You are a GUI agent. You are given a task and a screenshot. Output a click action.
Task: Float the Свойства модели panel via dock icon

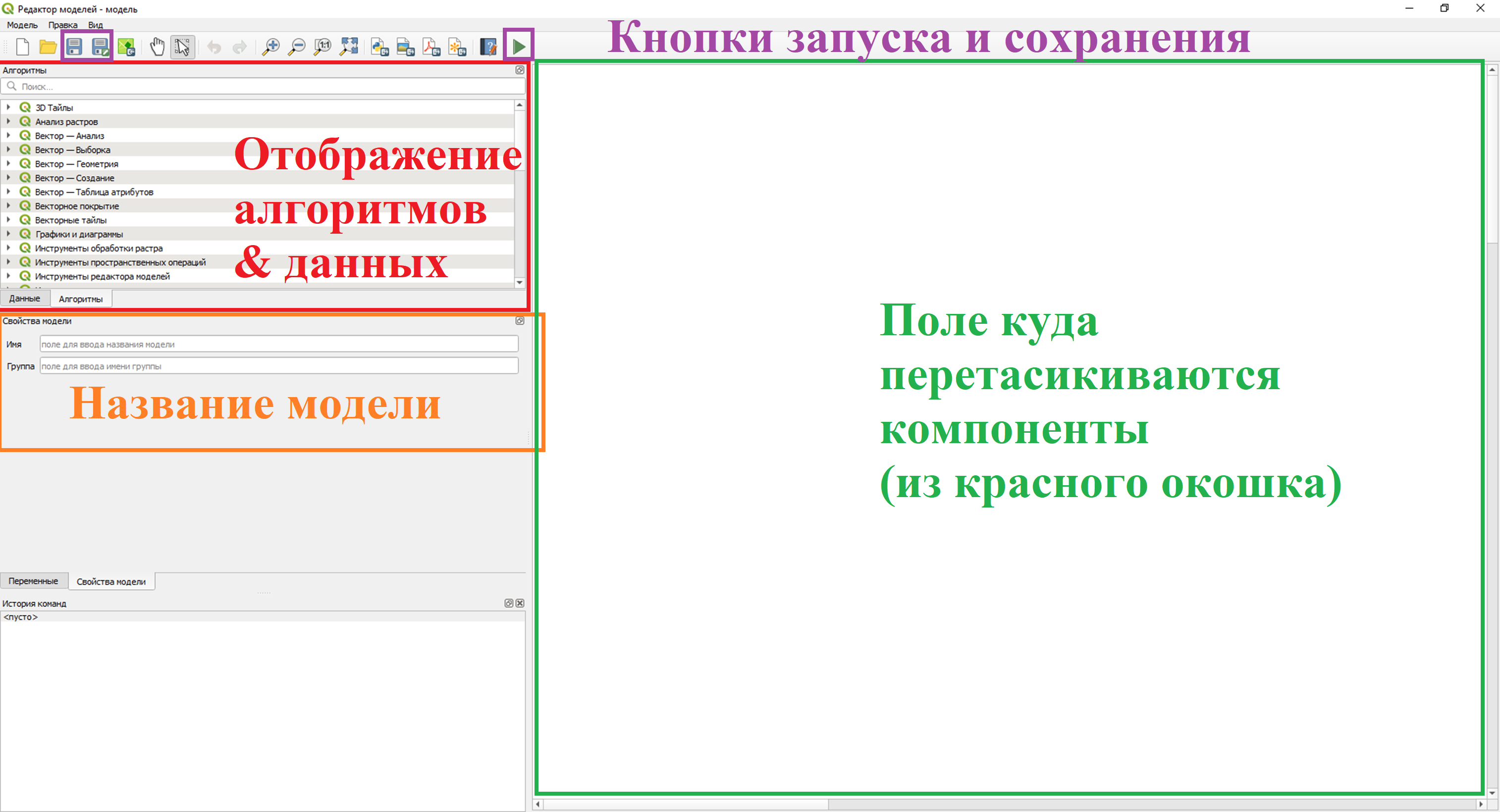pos(520,321)
